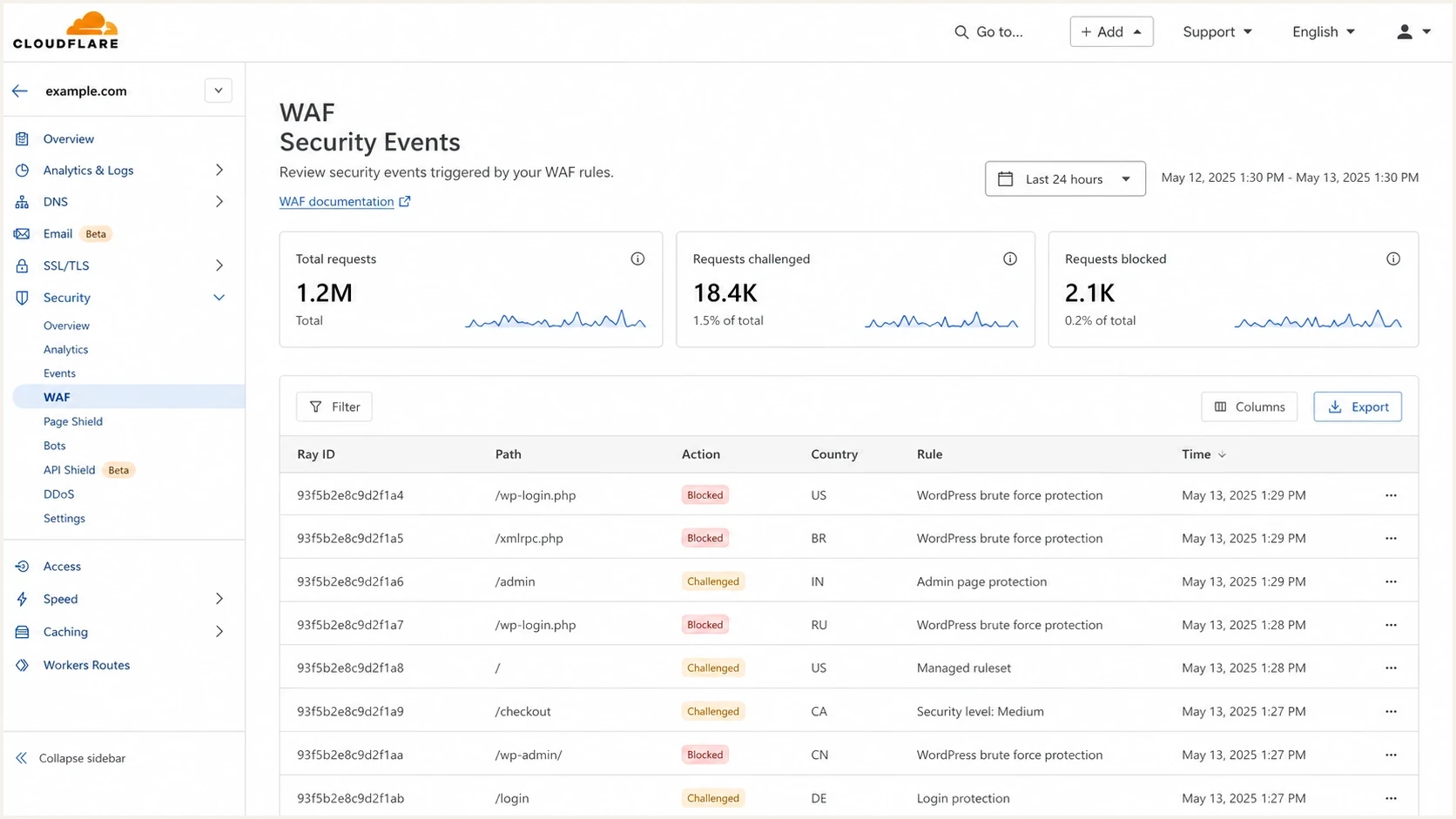Open row menu for Managed ruleset event
Screen dimensions: 1456x819
[1391, 668]
